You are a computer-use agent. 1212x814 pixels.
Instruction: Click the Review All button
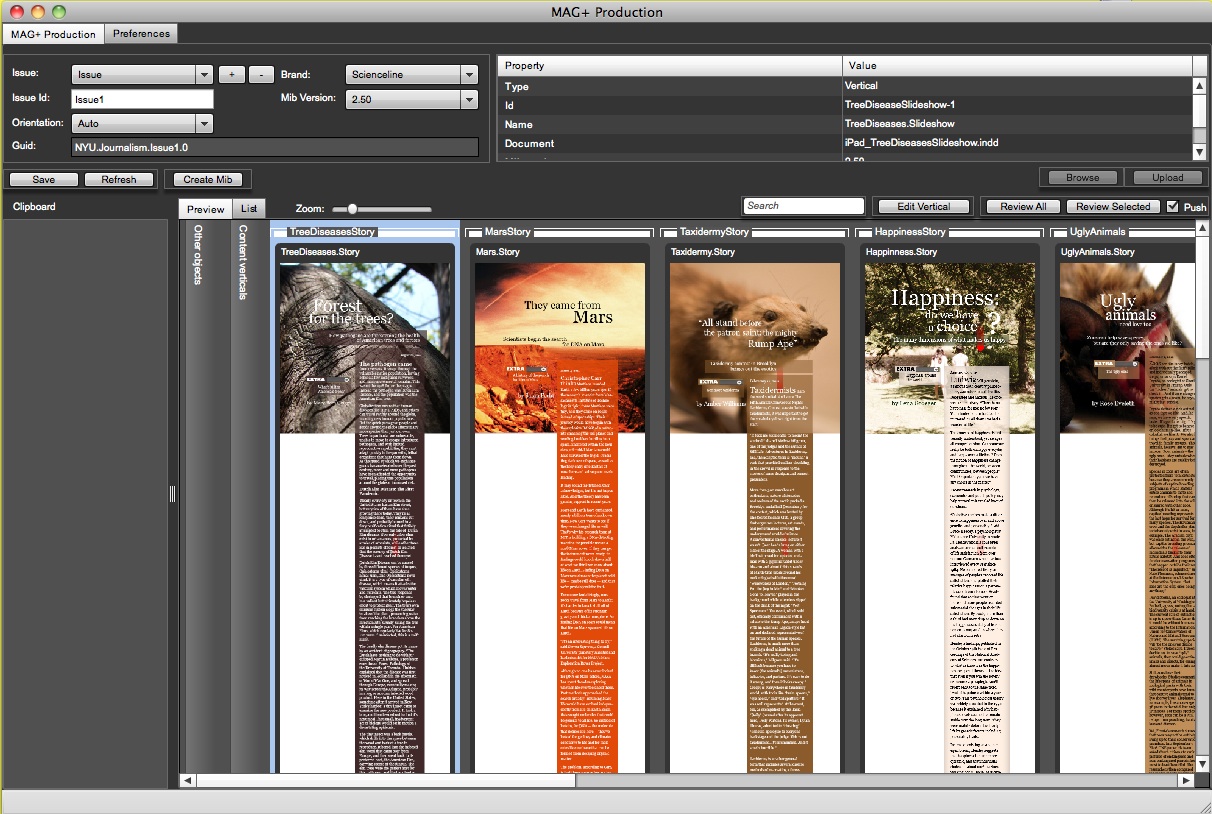pos(1023,207)
